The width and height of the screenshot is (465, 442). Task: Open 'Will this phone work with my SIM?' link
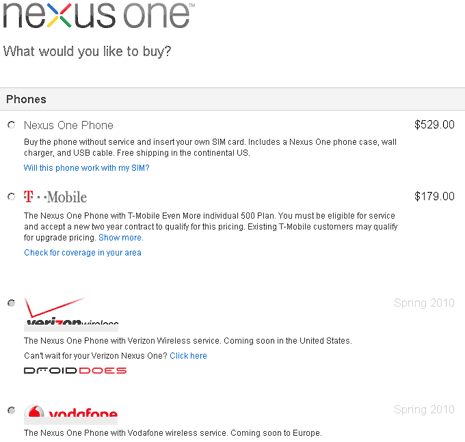(x=86, y=168)
